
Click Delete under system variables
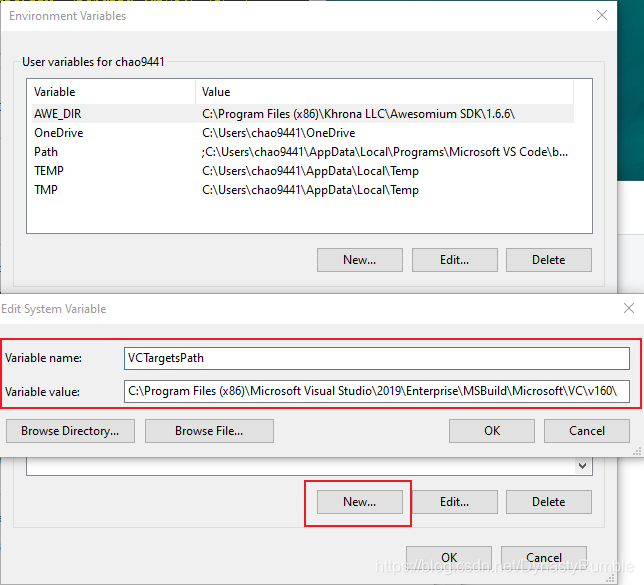pos(548,502)
